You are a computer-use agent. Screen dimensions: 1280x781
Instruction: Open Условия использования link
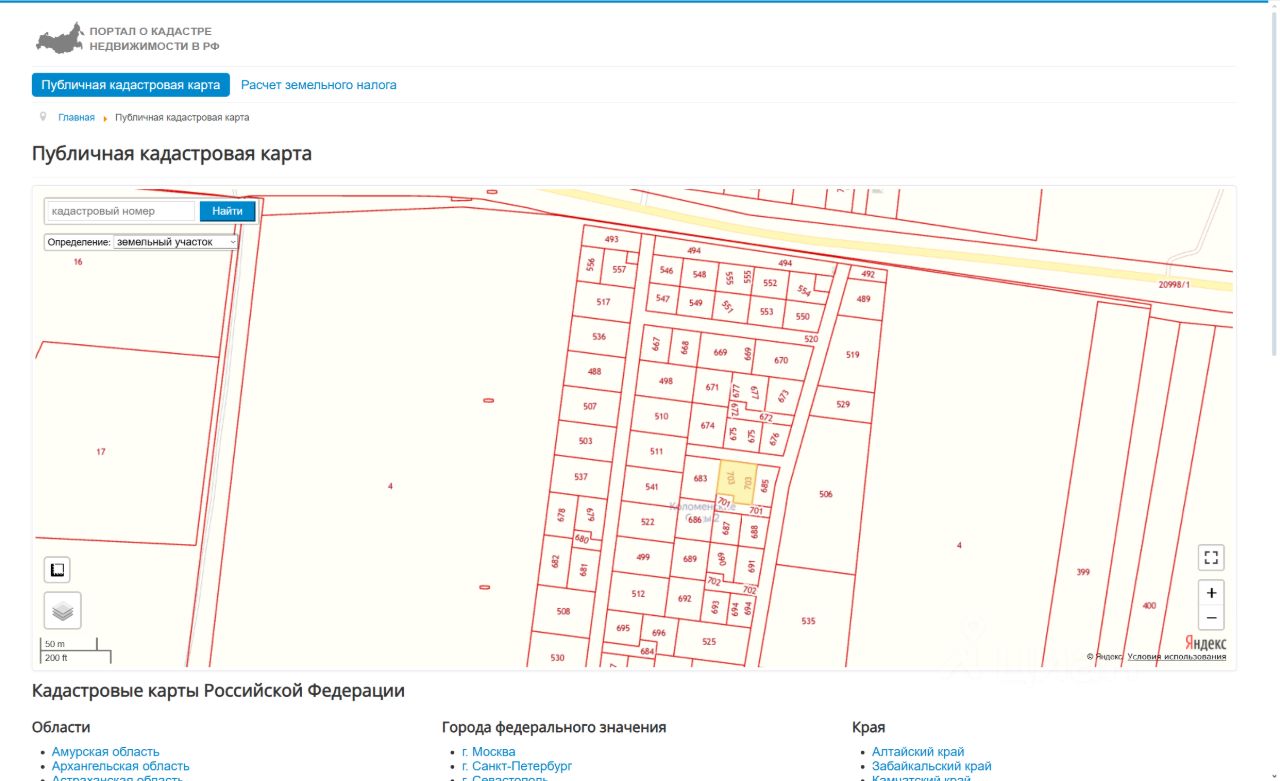[x=1176, y=657]
